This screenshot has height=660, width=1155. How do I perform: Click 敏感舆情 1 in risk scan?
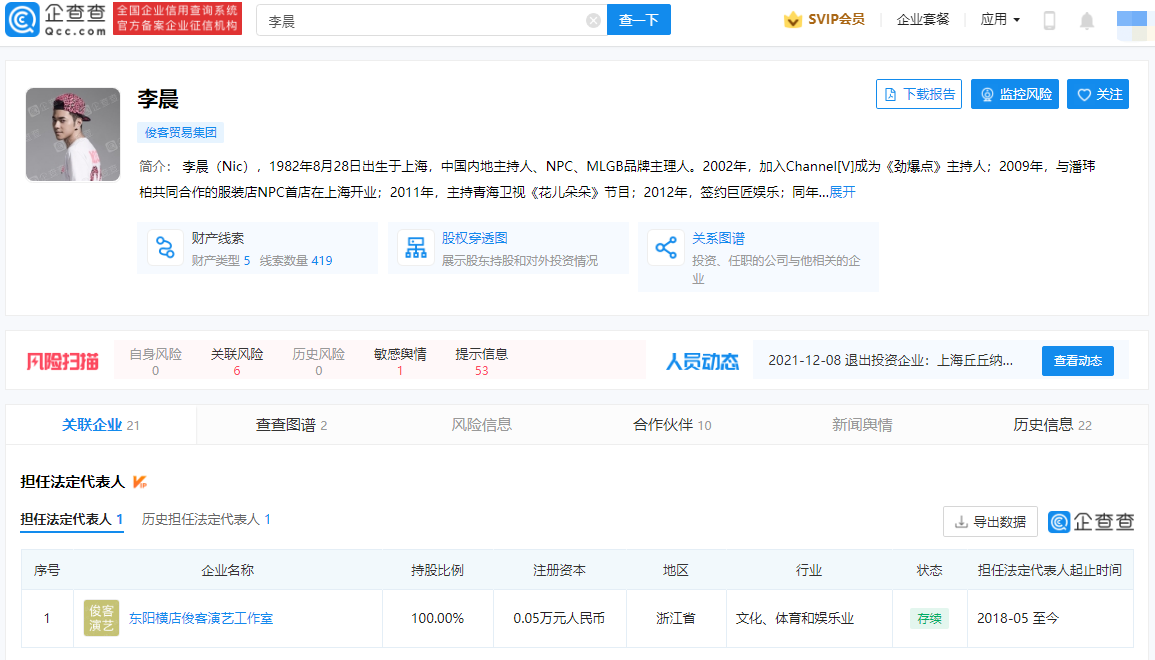tap(400, 362)
